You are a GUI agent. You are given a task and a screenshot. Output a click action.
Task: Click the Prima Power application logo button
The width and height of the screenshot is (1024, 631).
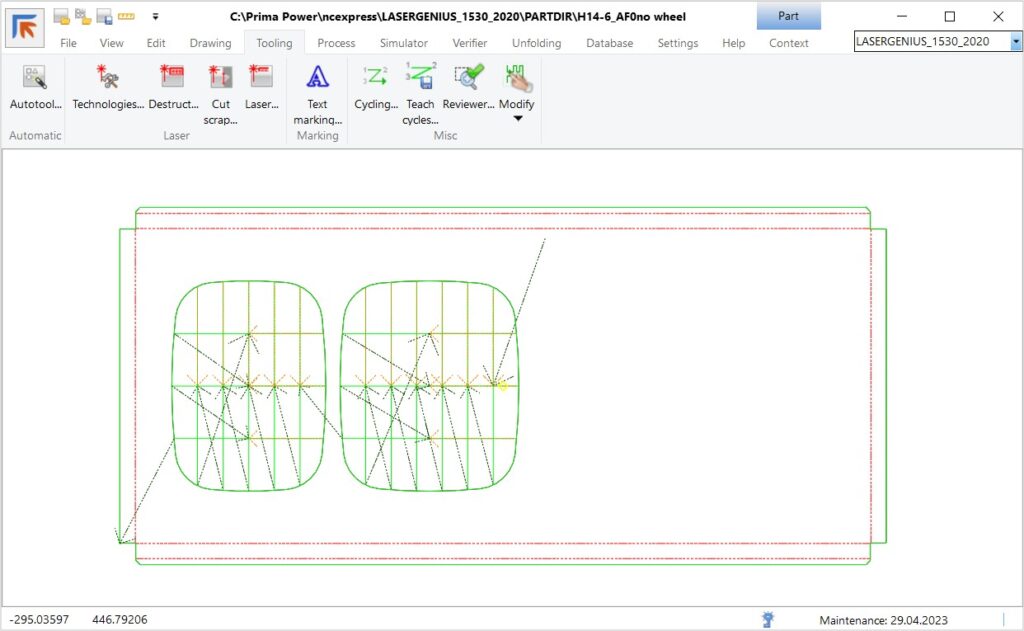pyautogui.click(x=24, y=27)
